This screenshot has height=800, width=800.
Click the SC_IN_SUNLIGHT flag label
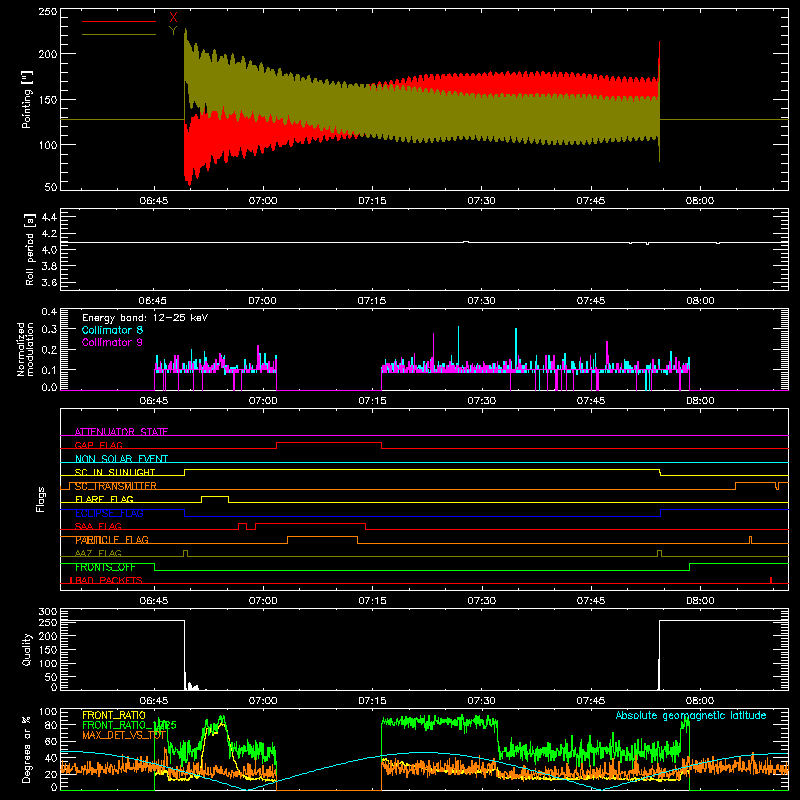[x=115, y=472]
